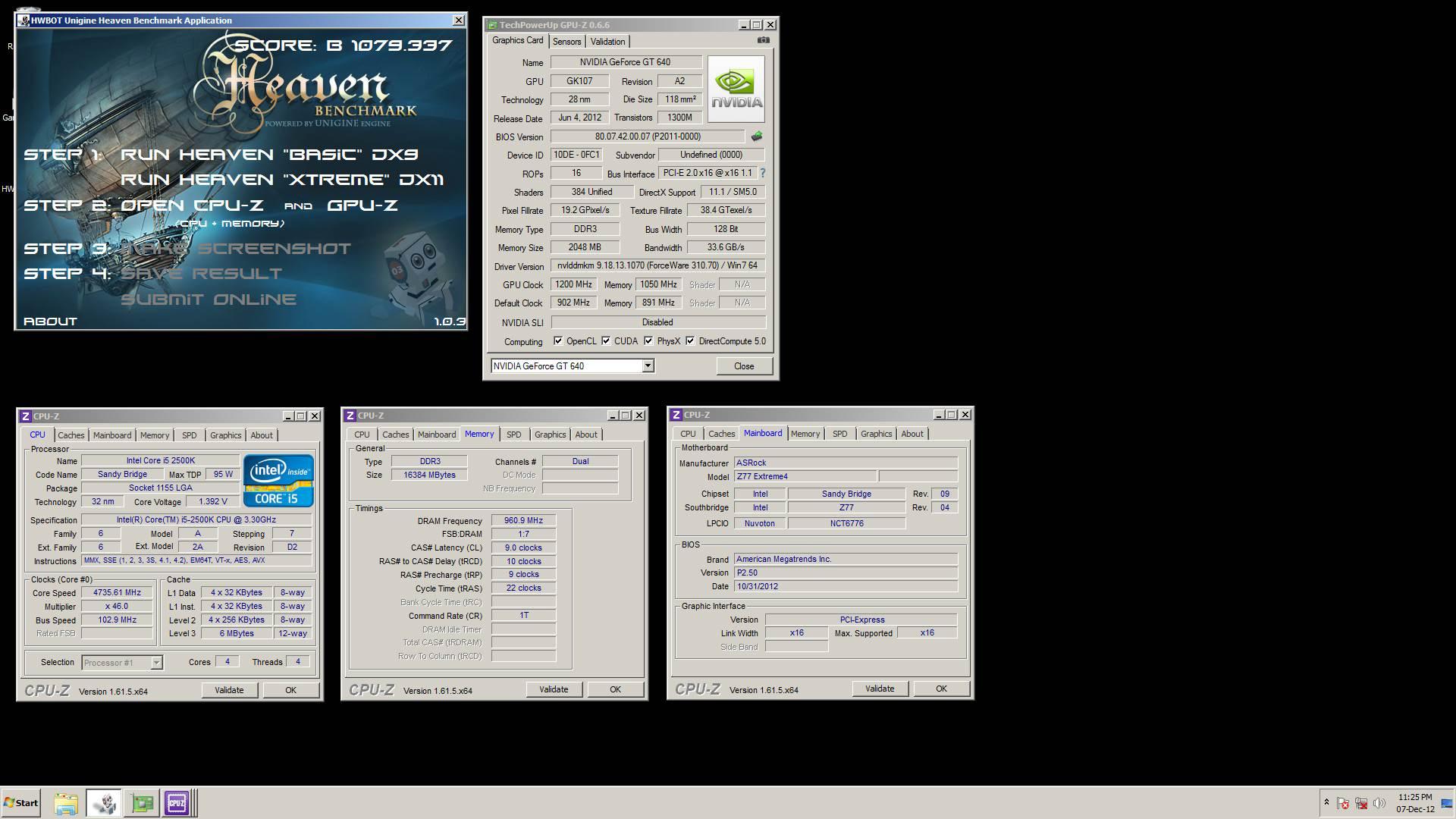Click the Close button in GPU-Z
Image resolution: width=1456 pixels, height=819 pixels.
744,366
